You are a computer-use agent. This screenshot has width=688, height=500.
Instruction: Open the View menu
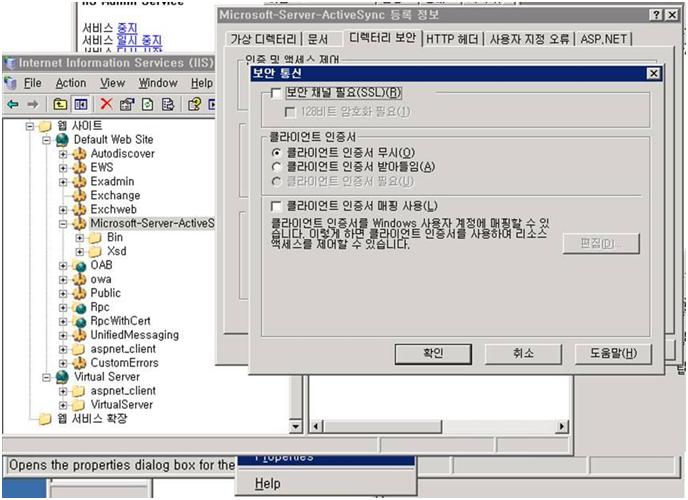click(112, 83)
